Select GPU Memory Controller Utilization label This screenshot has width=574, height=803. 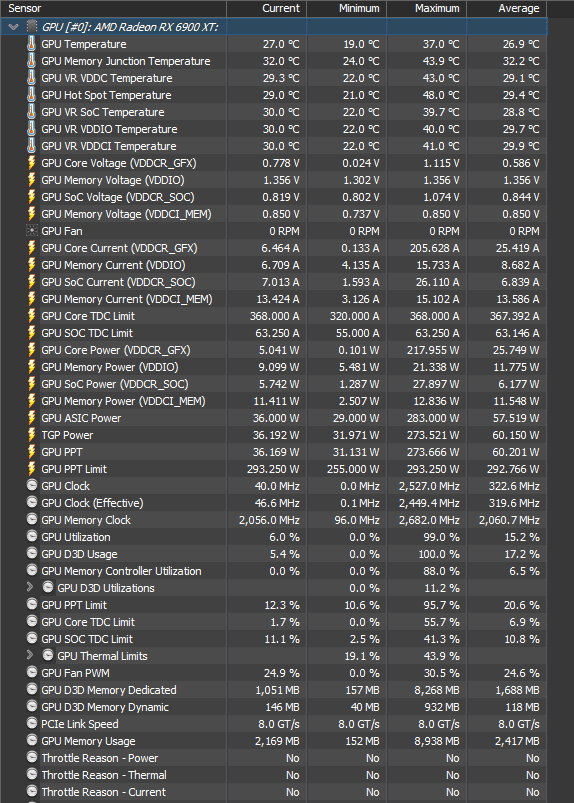tap(121, 570)
